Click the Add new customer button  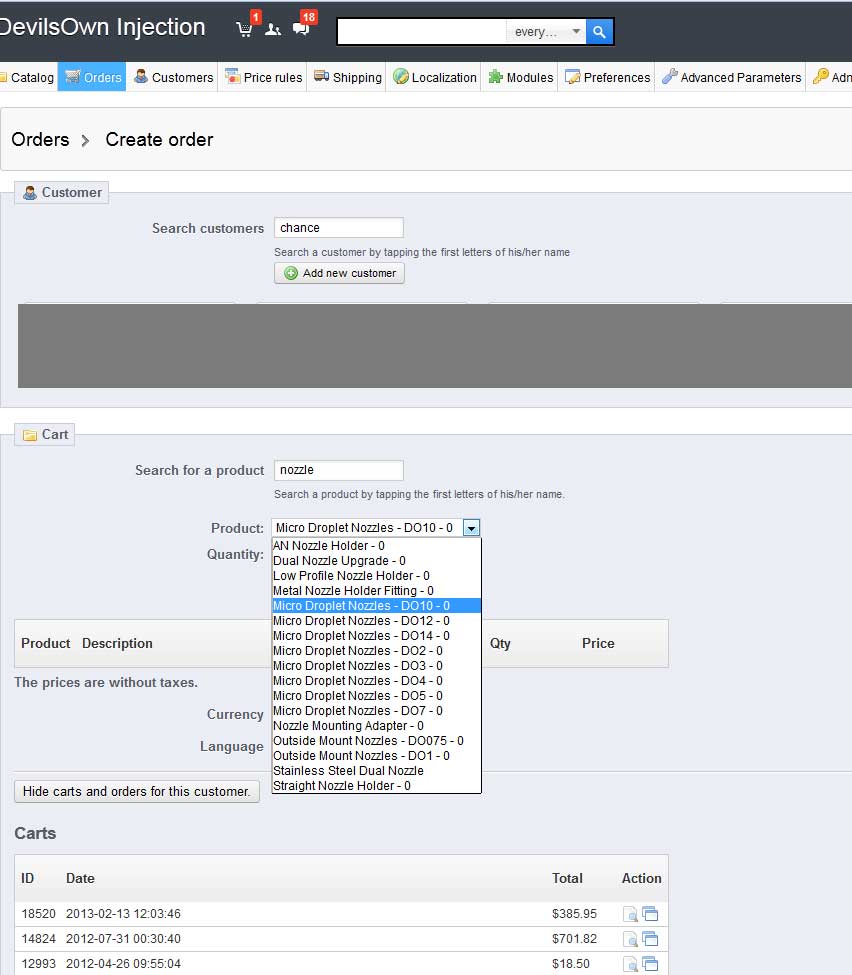tap(340, 273)
